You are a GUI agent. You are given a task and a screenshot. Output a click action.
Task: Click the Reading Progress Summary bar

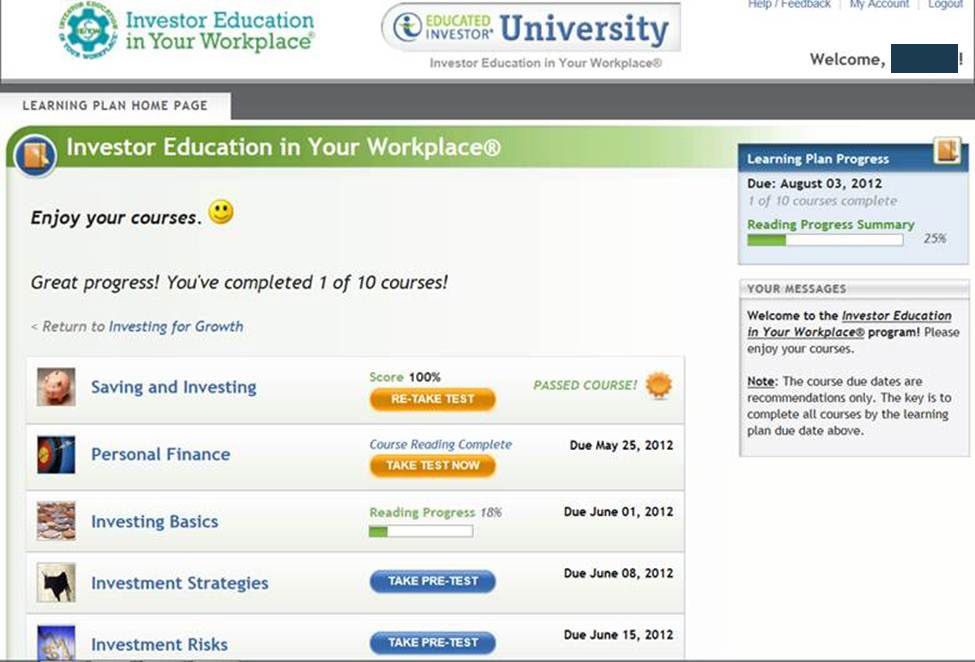[825, 240]
